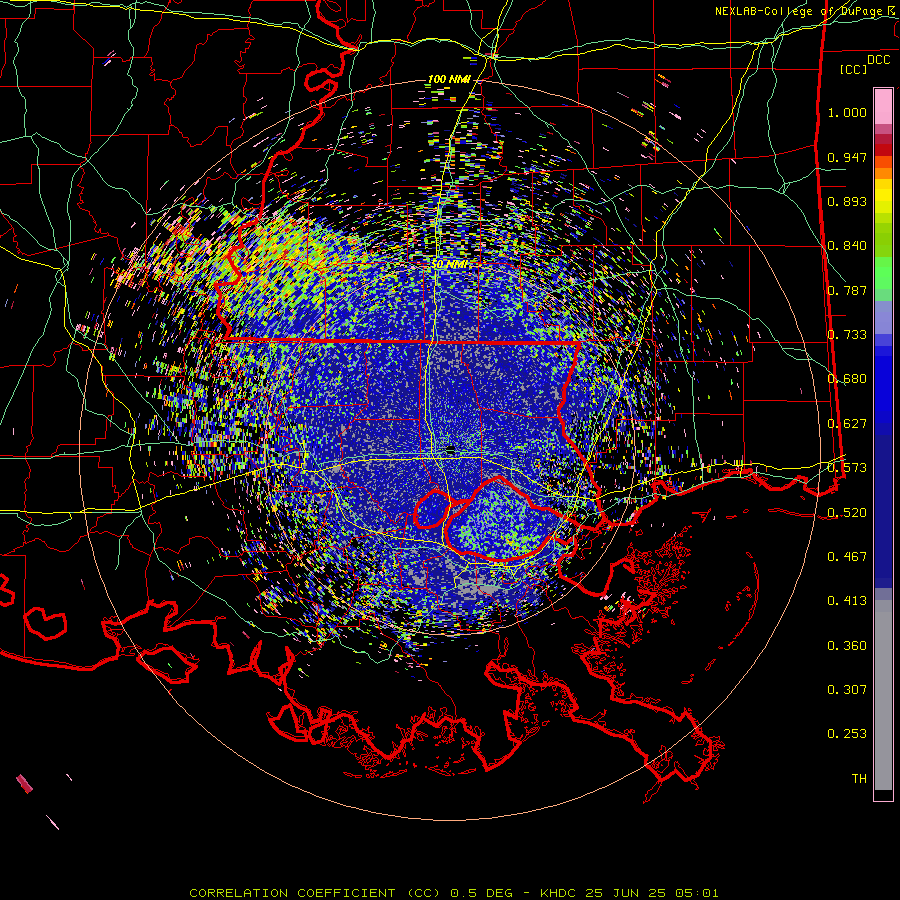Click inside the small round lake outline
Viewport: 900px width, 900px height.
point(431,510)
